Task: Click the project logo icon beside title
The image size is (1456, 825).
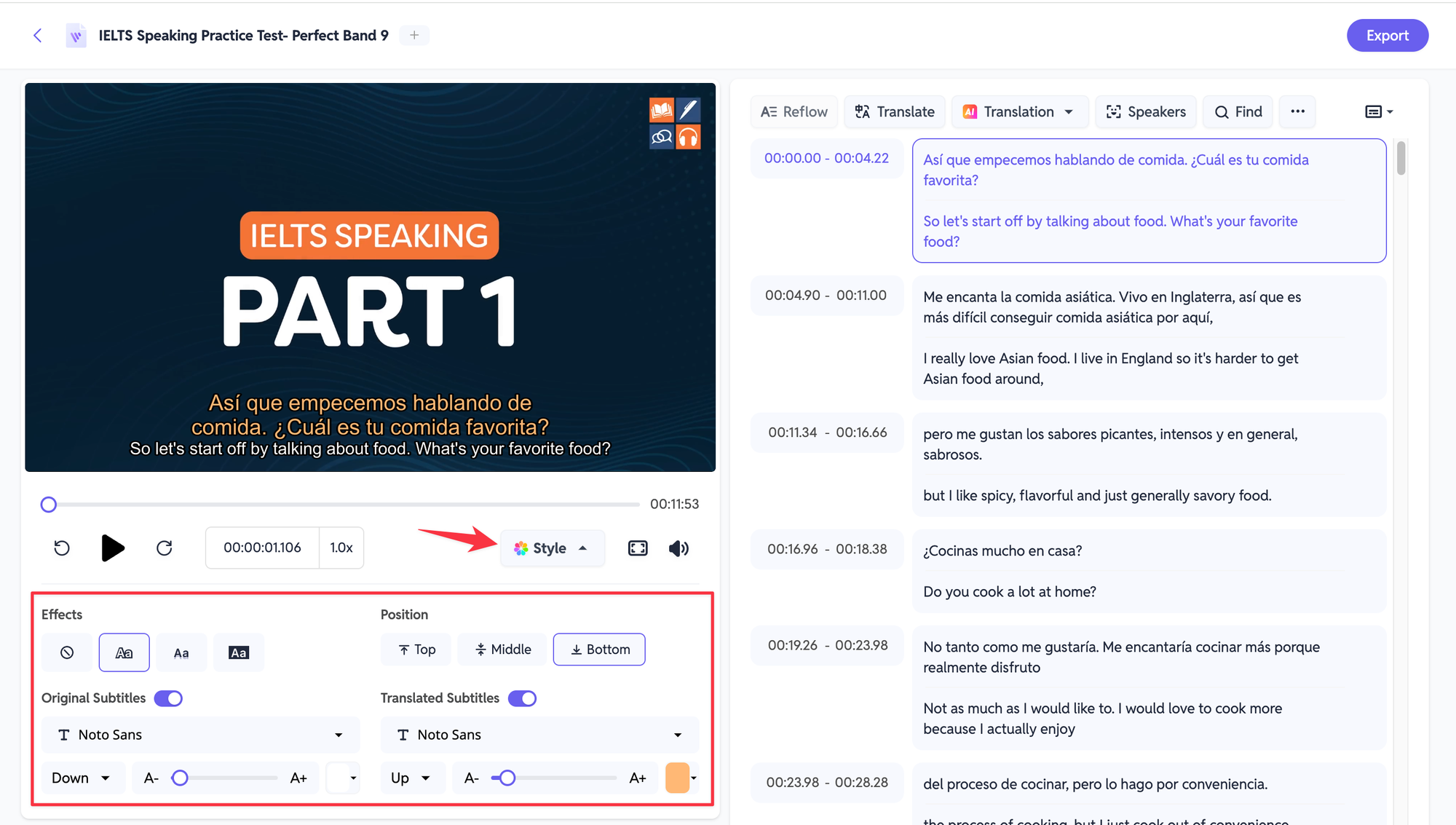Action: pyautogui.click(x=76, y=35)
